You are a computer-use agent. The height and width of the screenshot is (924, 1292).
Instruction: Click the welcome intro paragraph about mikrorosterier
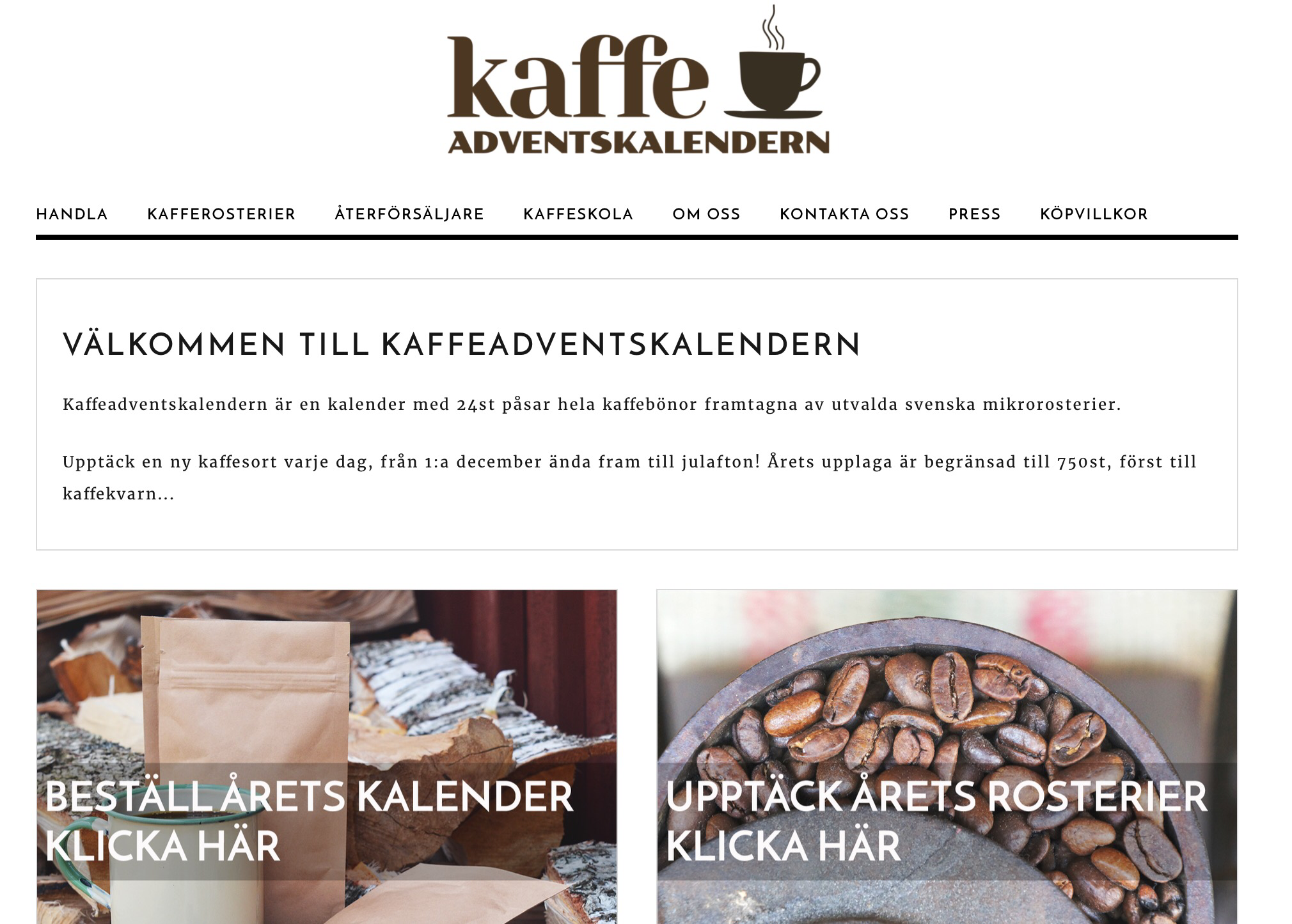[592, 405]
